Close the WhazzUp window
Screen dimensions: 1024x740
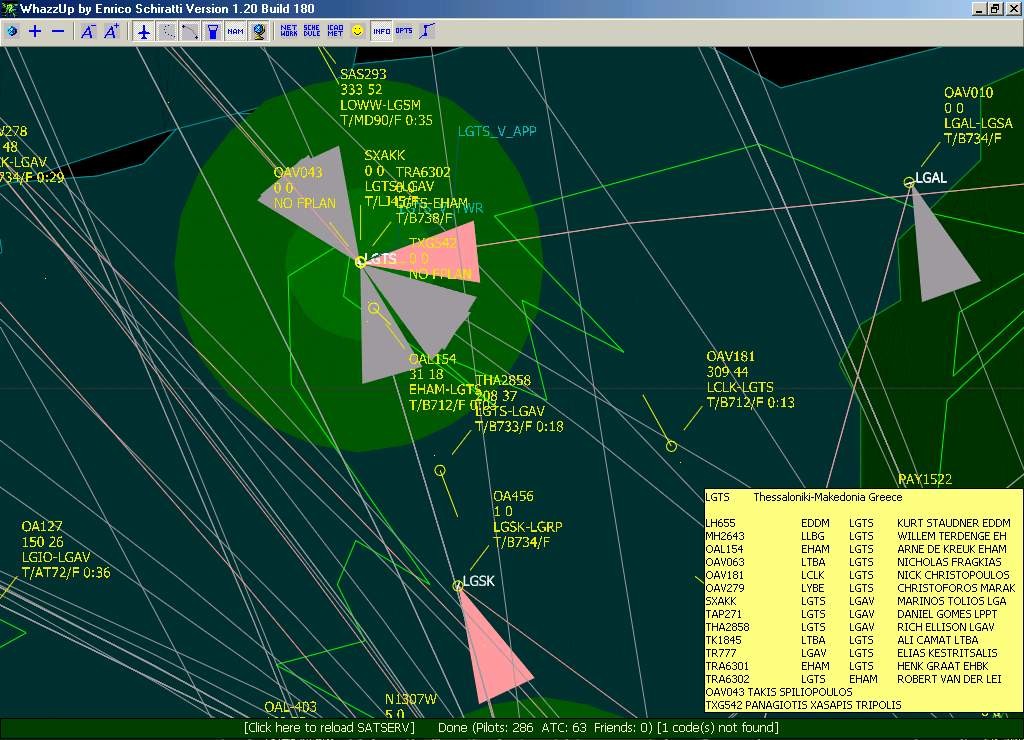[x=1012, y=8]
